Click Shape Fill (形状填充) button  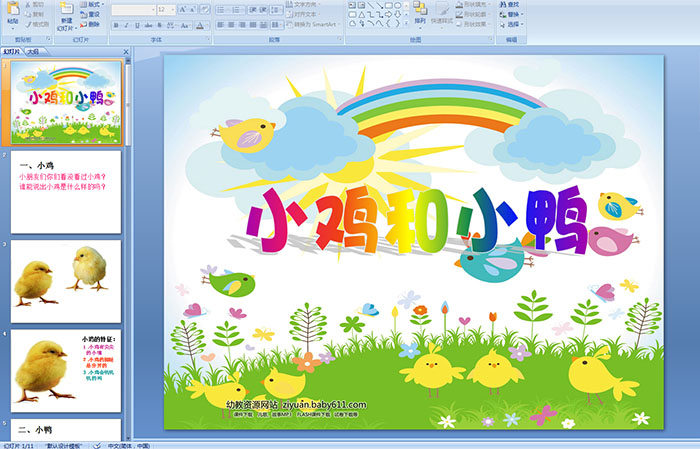click(474, 4)
